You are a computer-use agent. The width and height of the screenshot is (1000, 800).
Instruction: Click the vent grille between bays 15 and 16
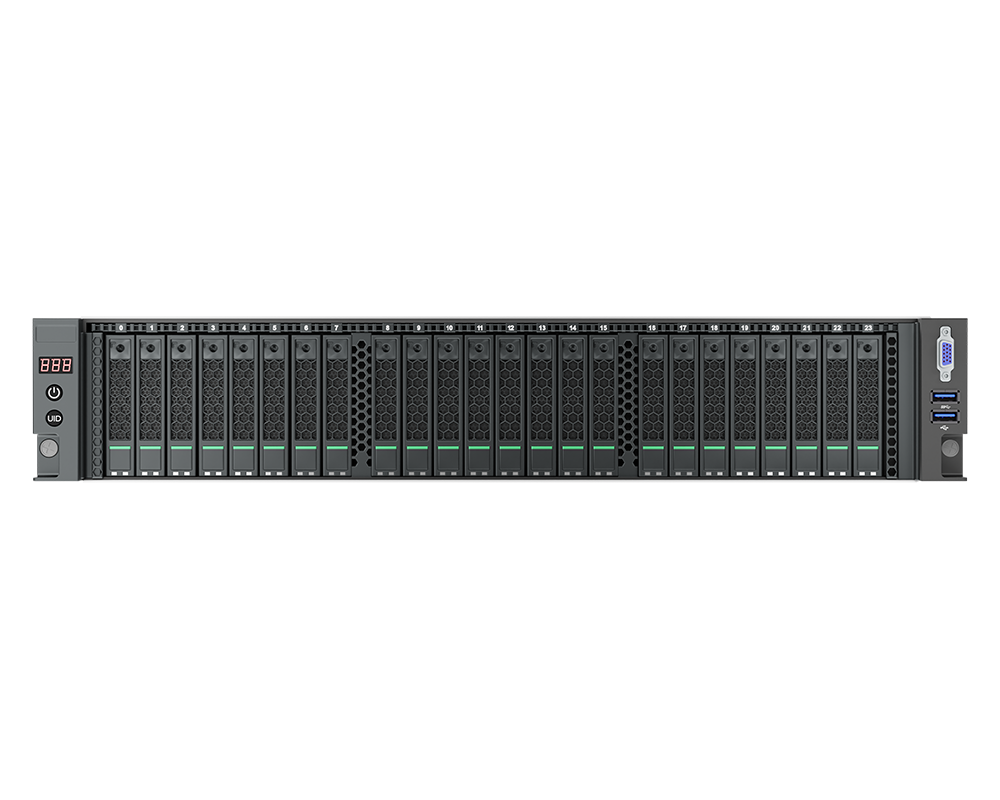pos(628,406)
